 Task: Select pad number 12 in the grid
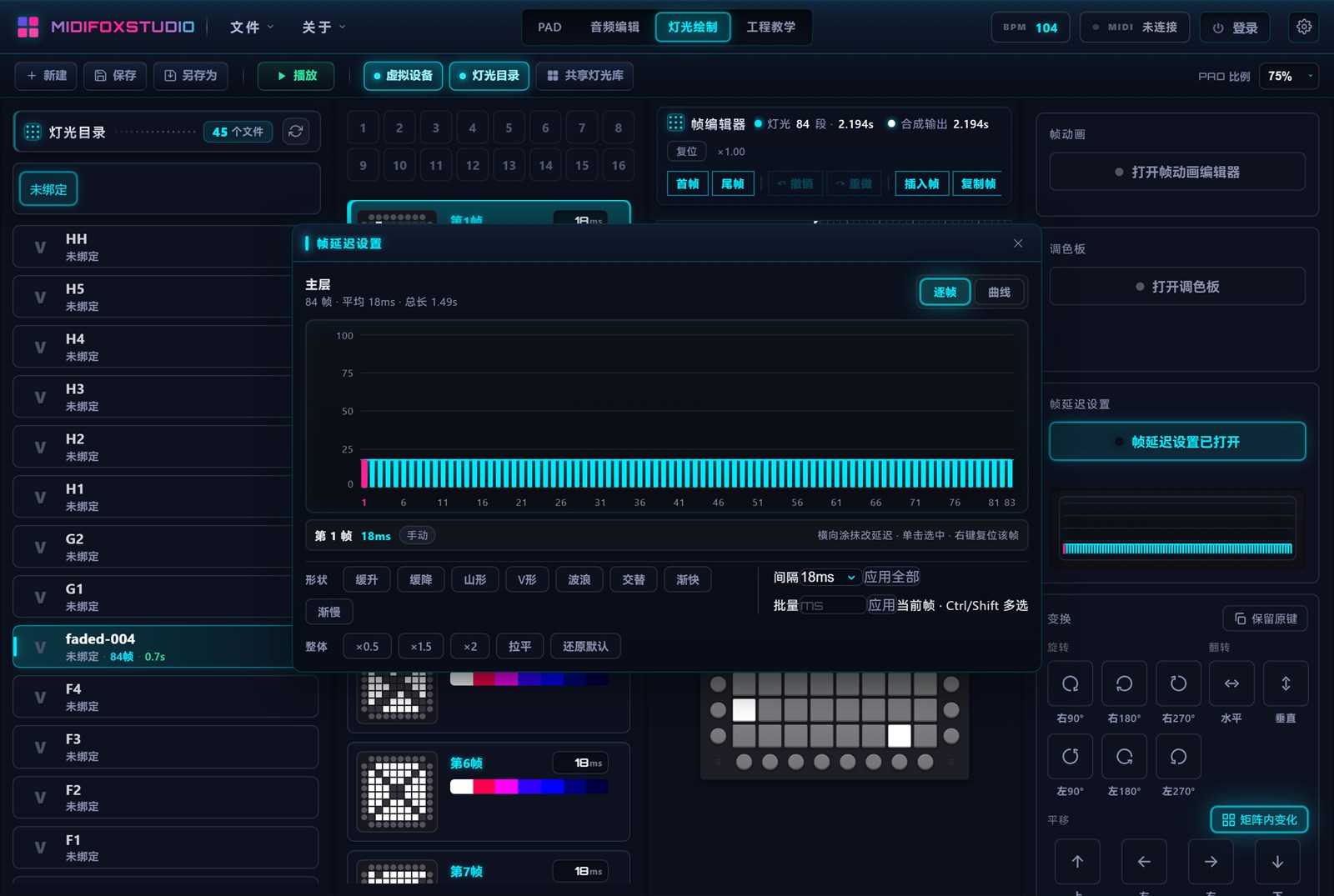(x=473, y=165)
